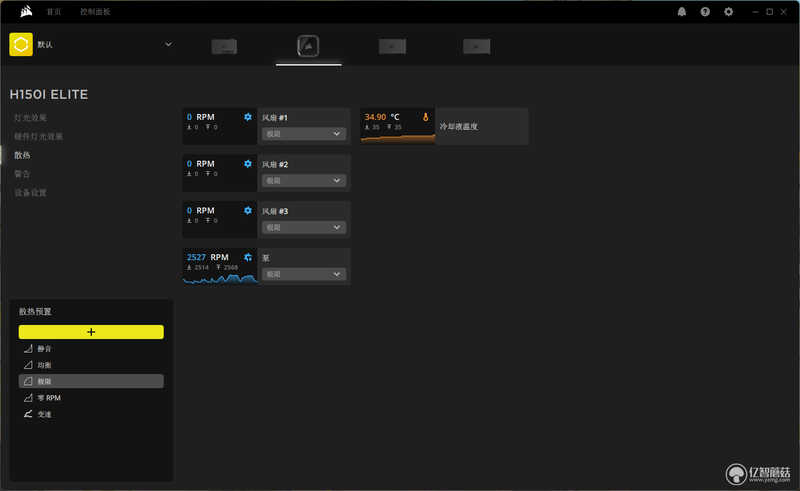Click the 0 RPM reading for 风扇 #2

201,164
